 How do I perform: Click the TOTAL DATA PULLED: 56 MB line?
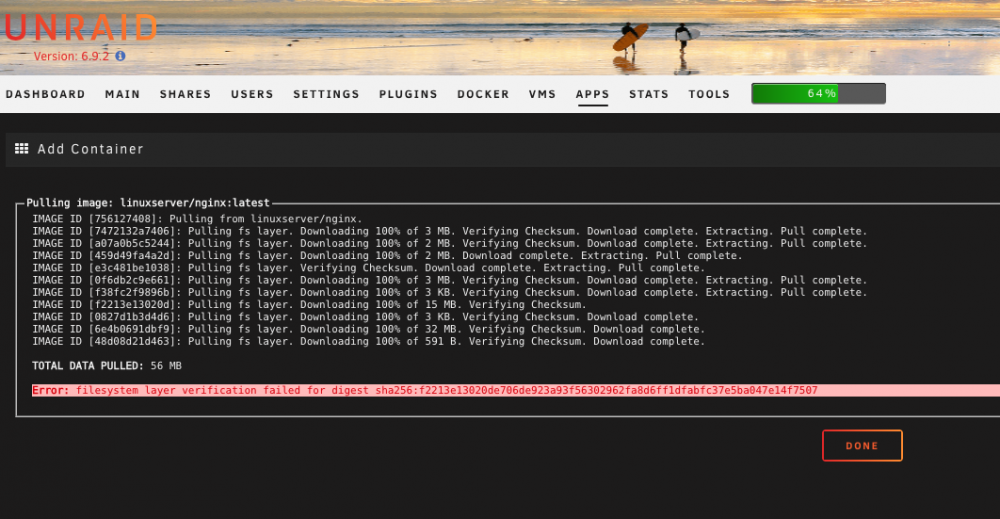tap(107, 366)
